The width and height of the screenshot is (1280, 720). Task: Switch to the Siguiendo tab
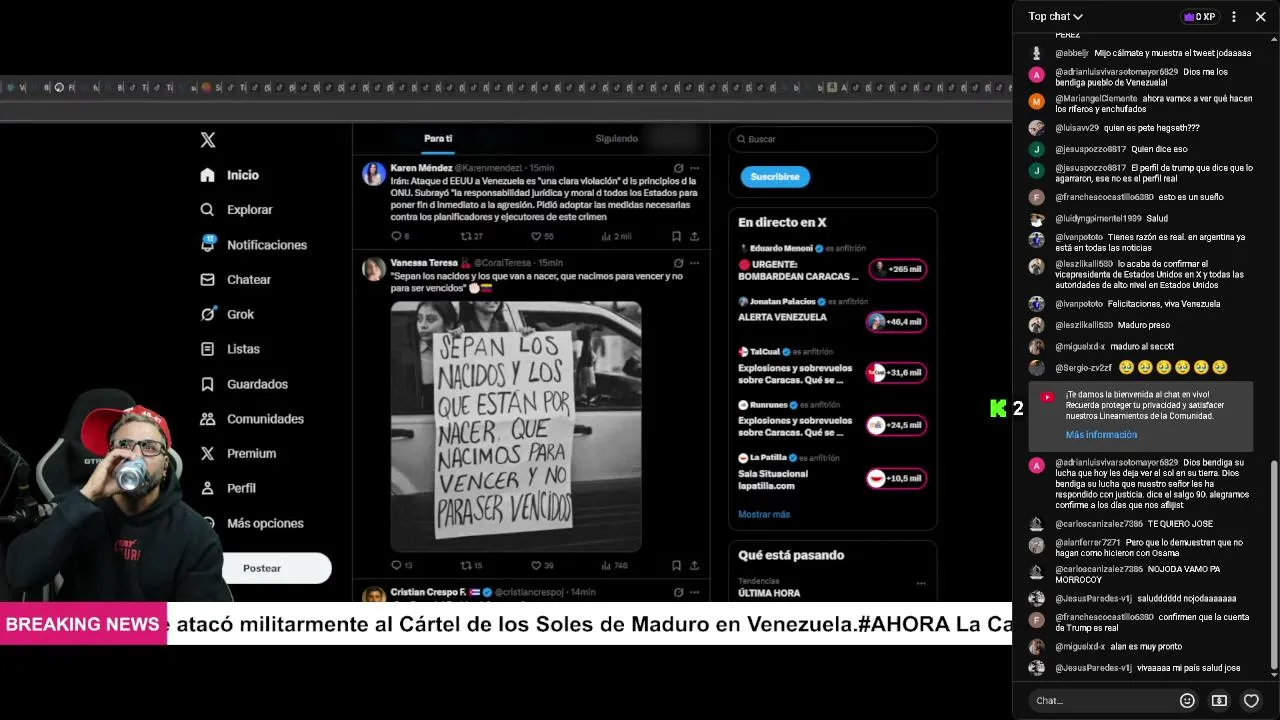616,139
